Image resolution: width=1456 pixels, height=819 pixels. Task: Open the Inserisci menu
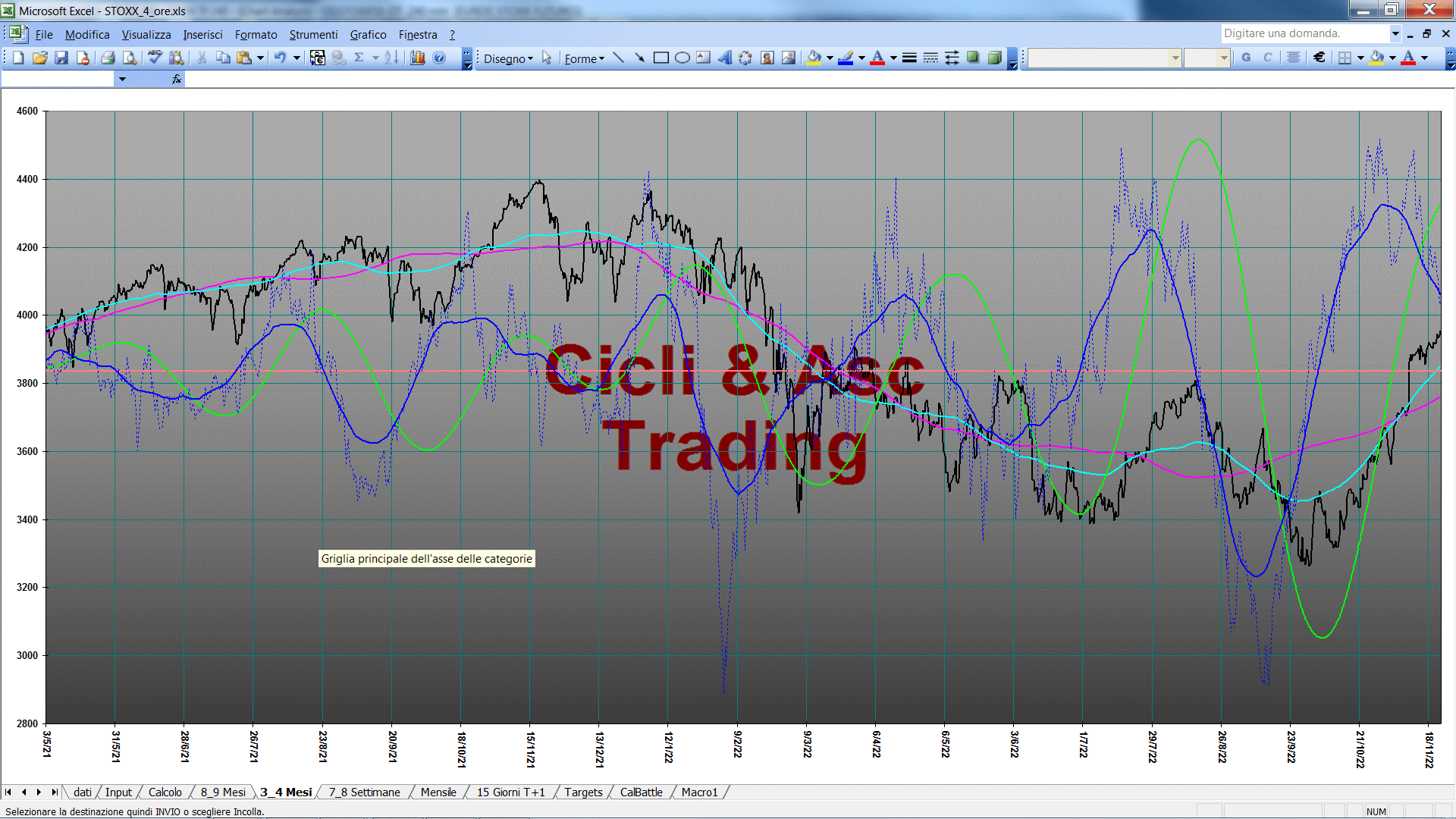click(202, 35)
